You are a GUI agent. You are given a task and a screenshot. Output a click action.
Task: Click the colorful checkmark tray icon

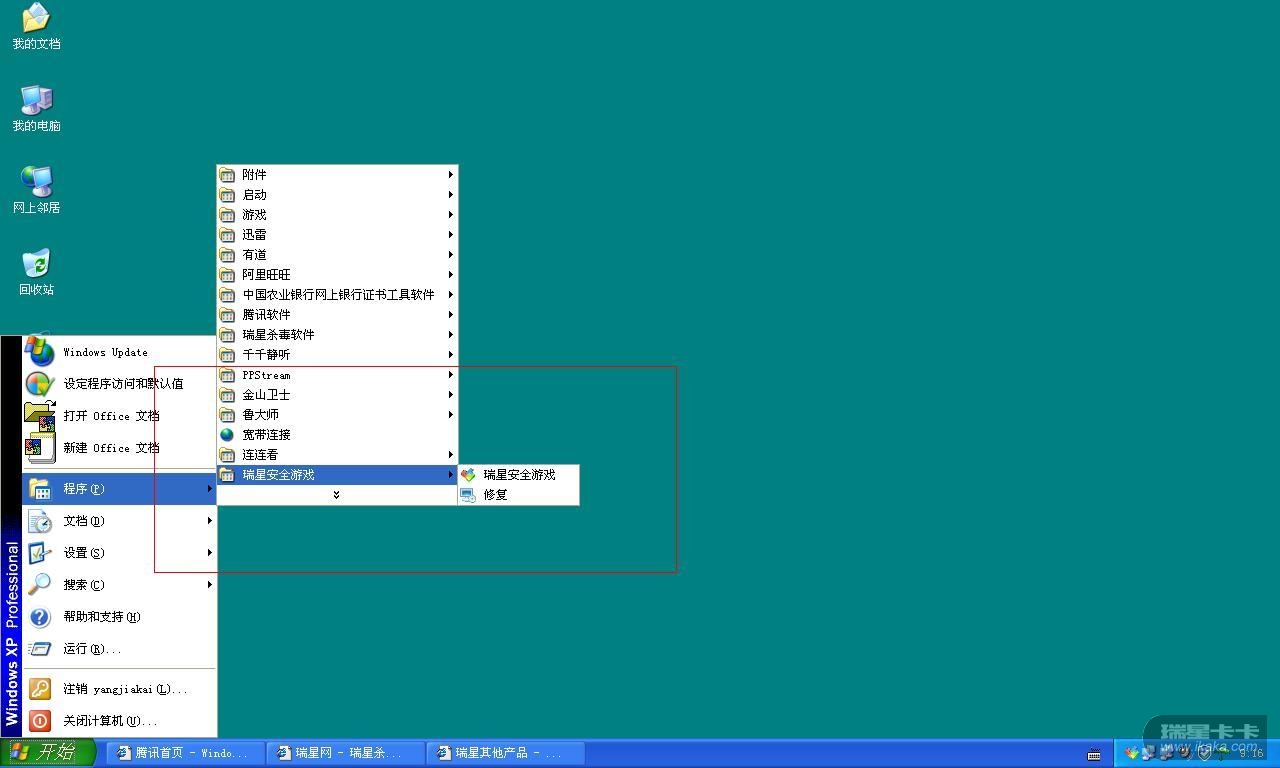tap(1132, 753)
